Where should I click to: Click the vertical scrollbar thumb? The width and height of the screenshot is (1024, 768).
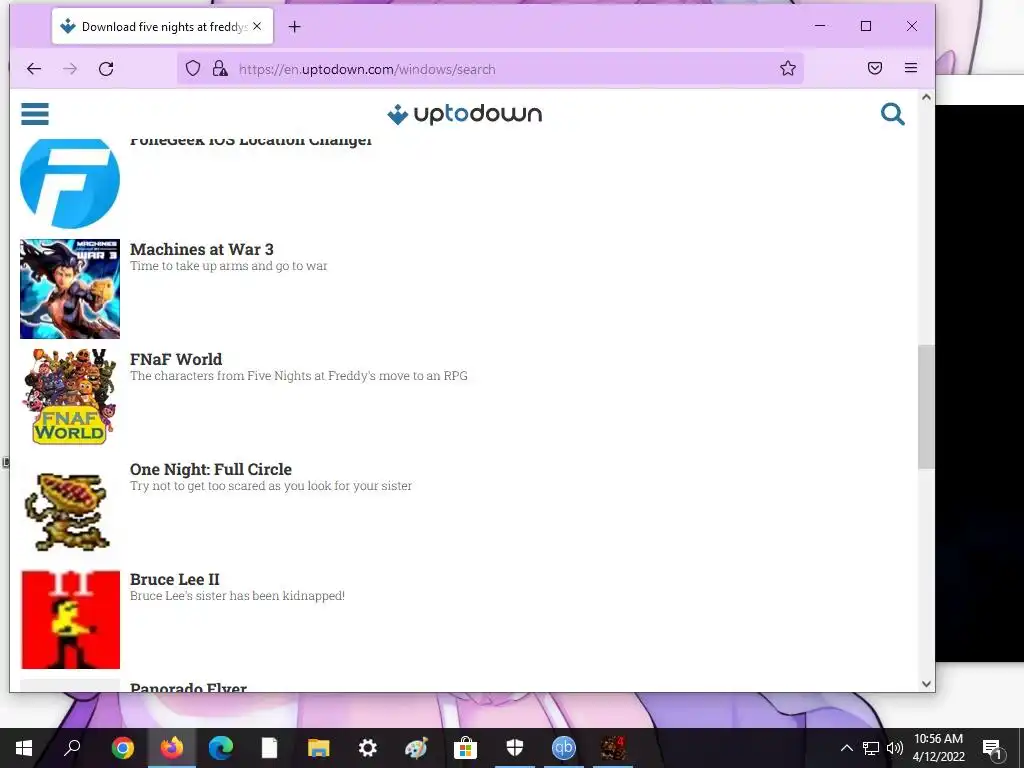[x=925, y=407]
